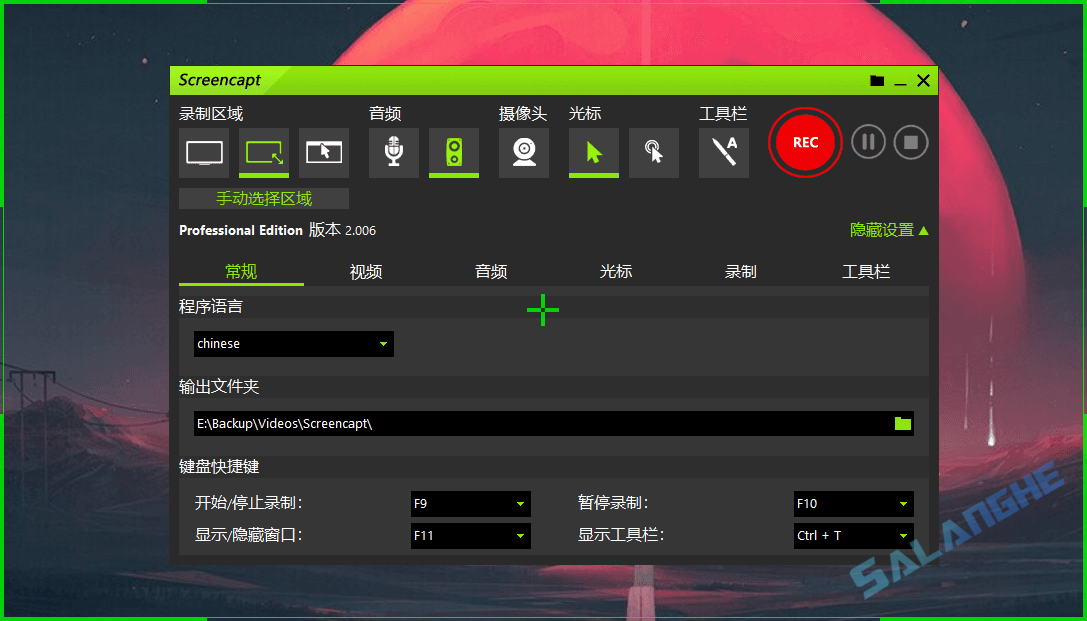Select full screen recording mode
Viewport: 1087px width, 621px height.
203,152
